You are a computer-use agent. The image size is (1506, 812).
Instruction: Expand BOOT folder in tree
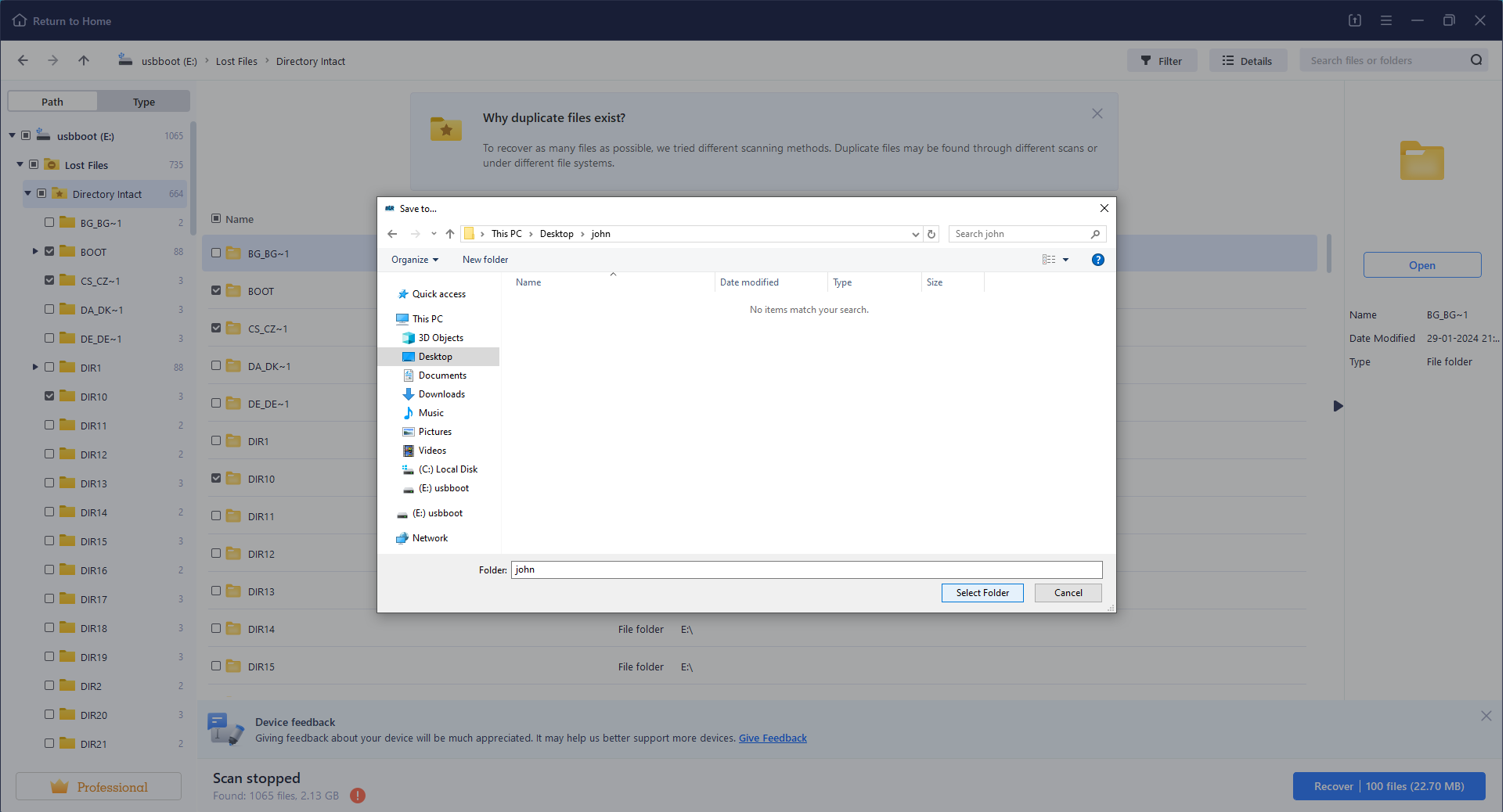[x=35, y=251]
